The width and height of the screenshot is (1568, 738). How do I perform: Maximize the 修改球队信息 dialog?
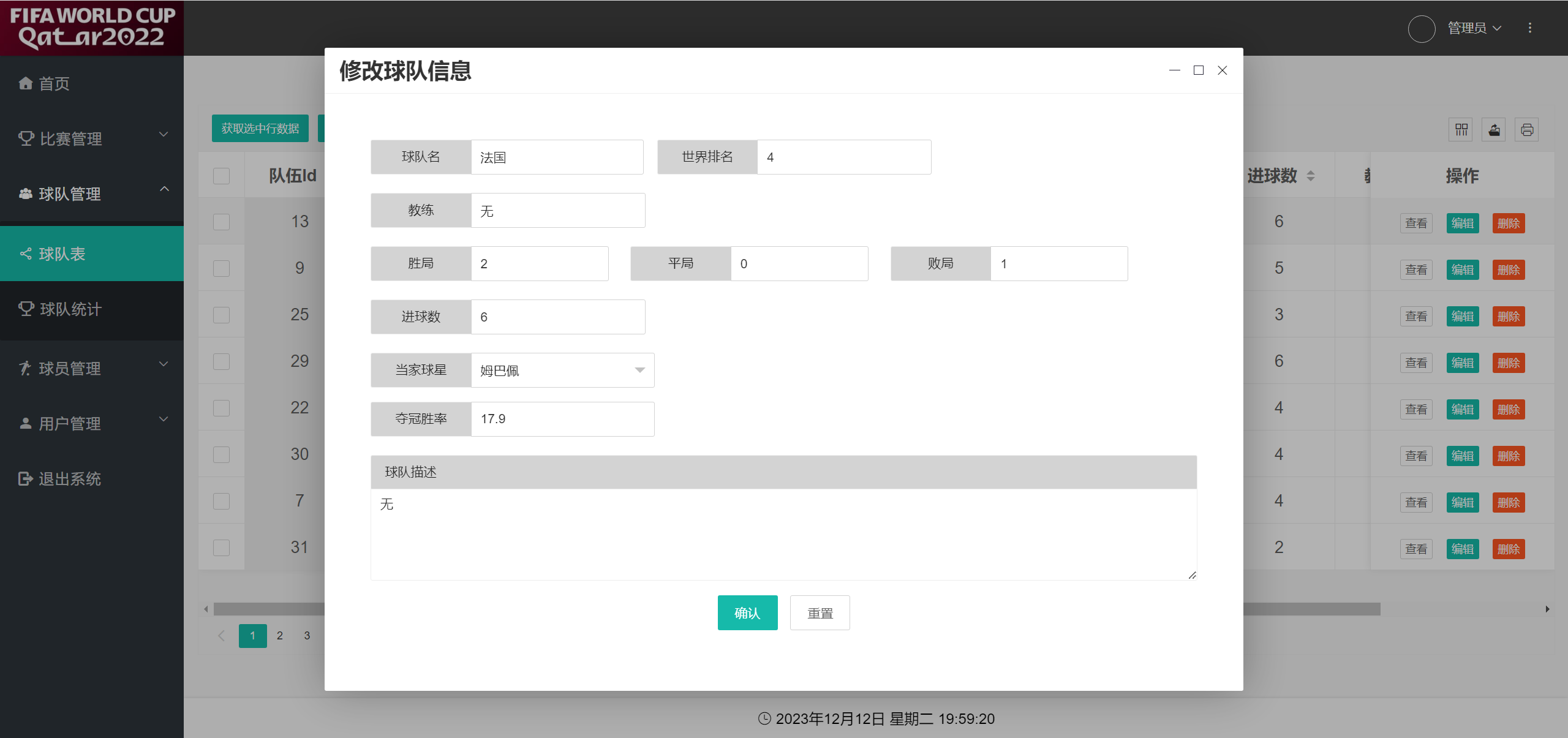[1199, 70]
